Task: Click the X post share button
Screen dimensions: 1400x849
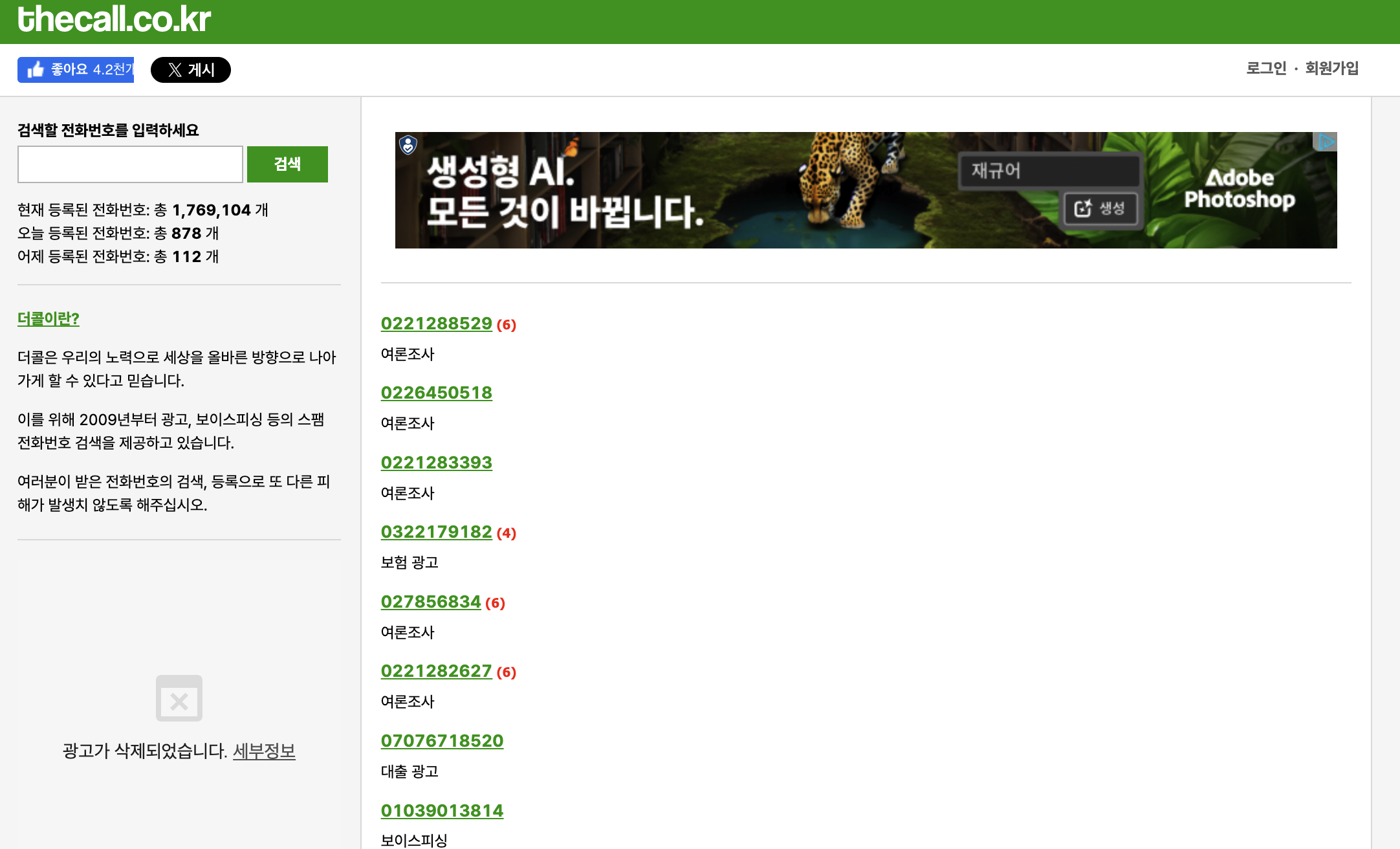Action: click(x=190, y=70)
